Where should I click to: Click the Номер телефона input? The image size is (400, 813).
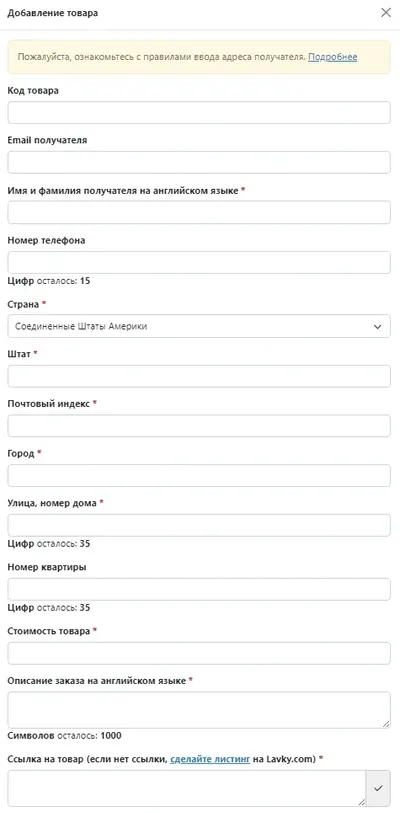click(199, 262)
